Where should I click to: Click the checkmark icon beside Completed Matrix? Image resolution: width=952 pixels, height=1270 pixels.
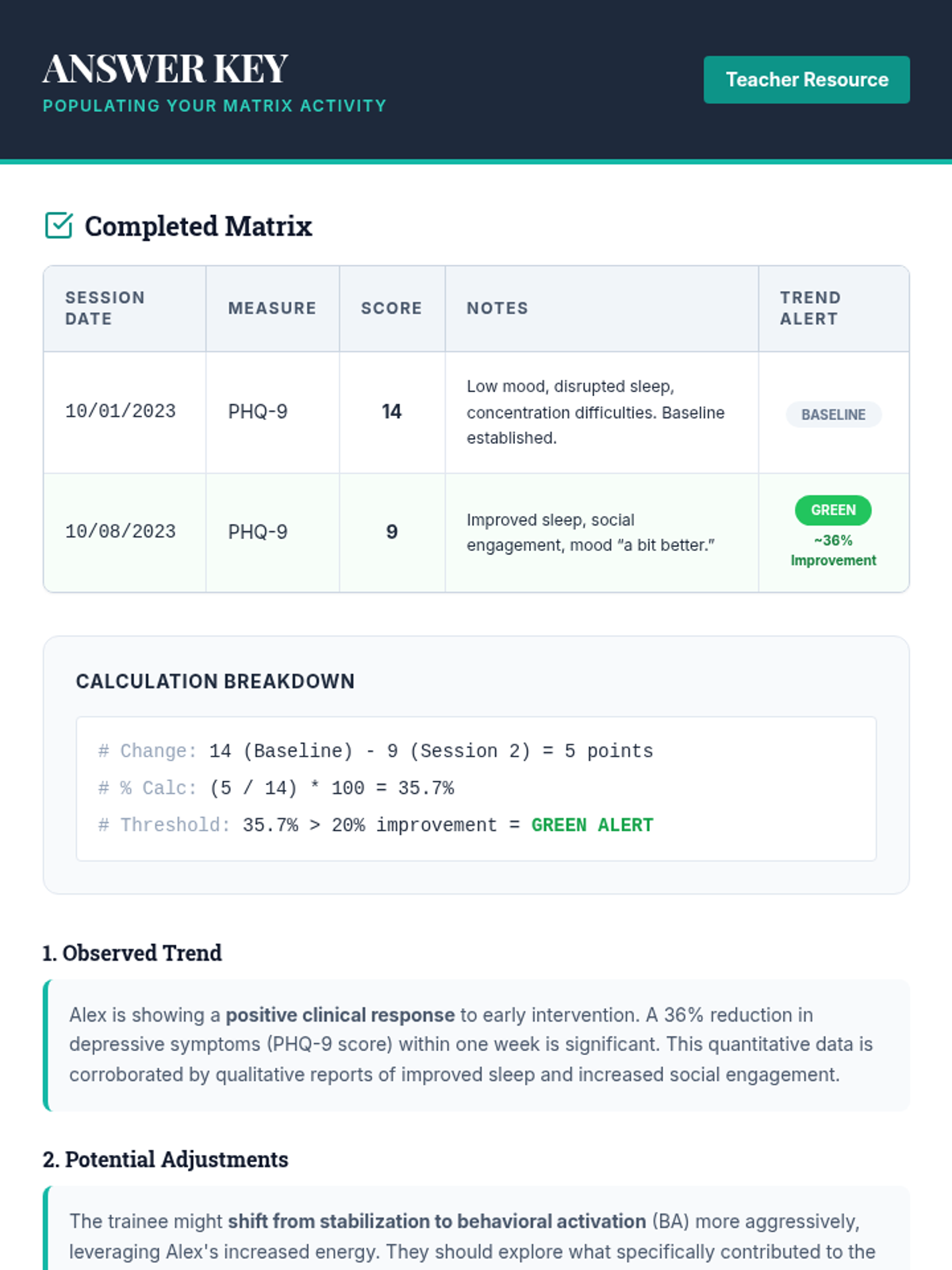(x=59, y=225)
